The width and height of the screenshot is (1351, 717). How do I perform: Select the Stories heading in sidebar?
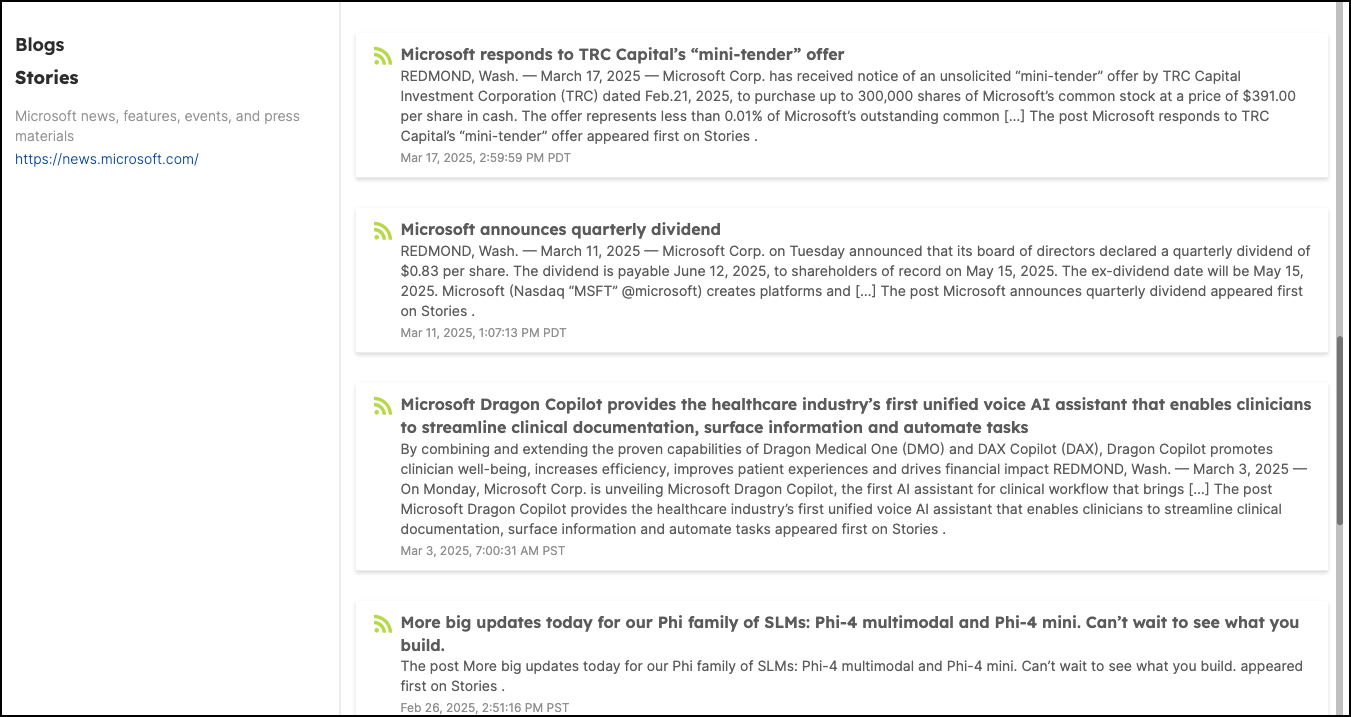click(47, 78)
